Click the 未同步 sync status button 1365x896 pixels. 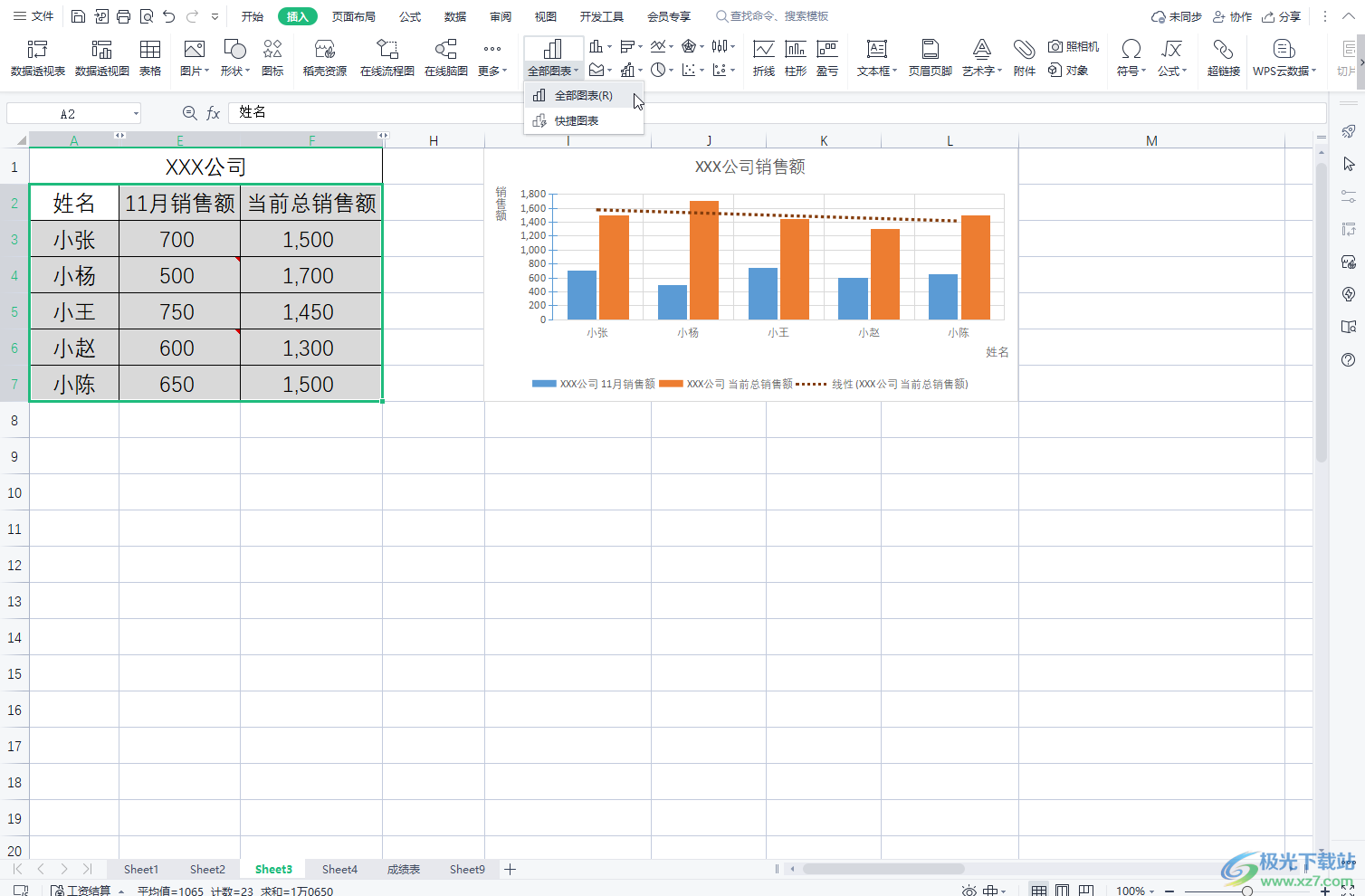[x=1177, y=16]
